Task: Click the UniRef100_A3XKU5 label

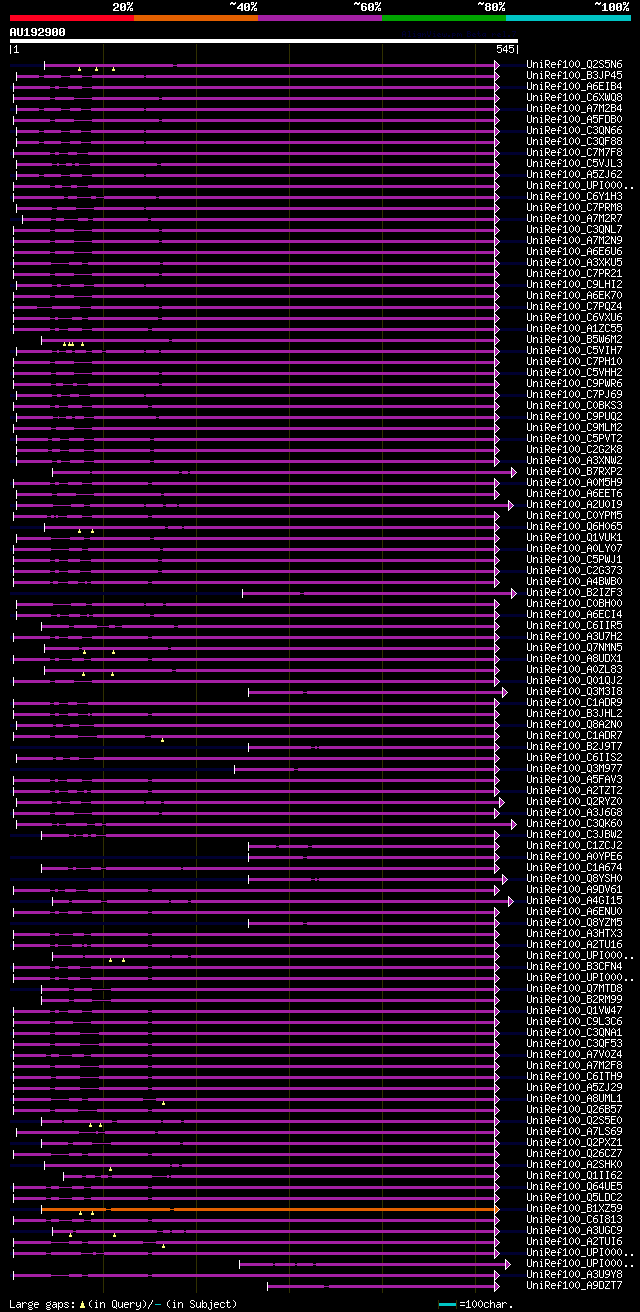Action: coord(574,263)
